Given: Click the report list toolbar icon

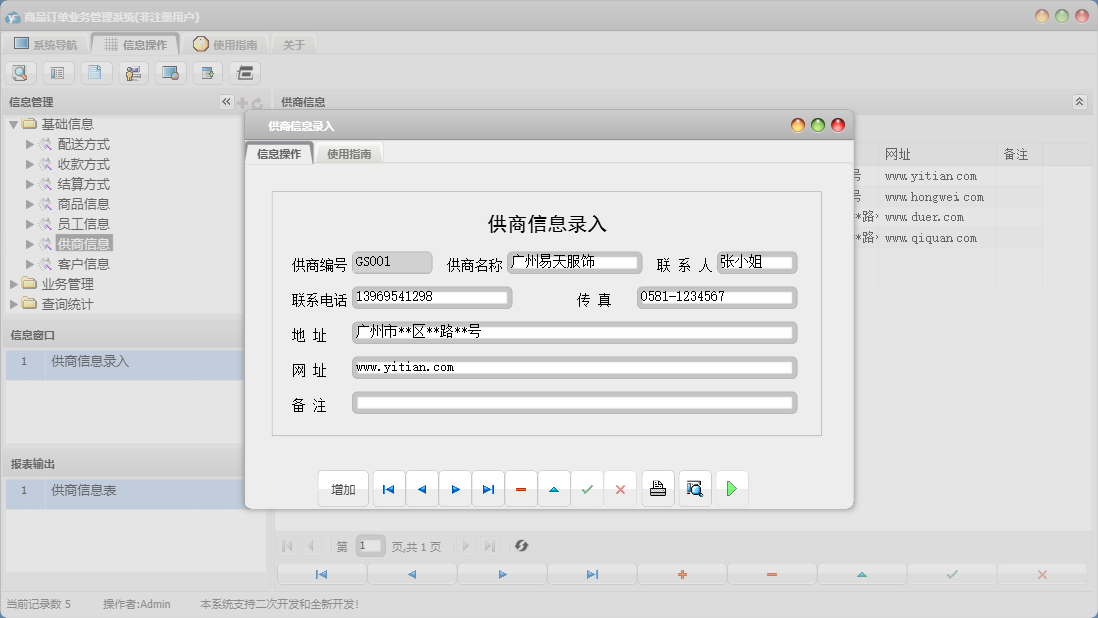Looking at the screenshot, I should (57, 72).
